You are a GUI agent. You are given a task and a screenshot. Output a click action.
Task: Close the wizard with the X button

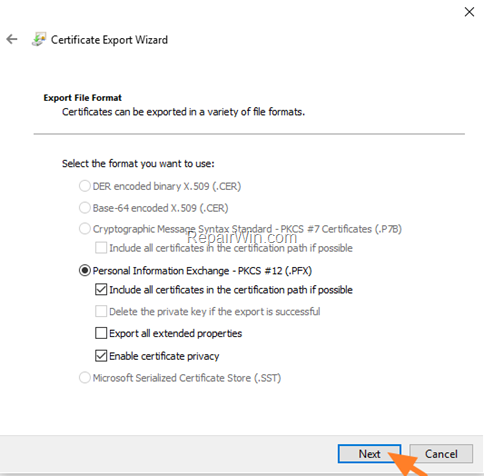click(469, 12)
